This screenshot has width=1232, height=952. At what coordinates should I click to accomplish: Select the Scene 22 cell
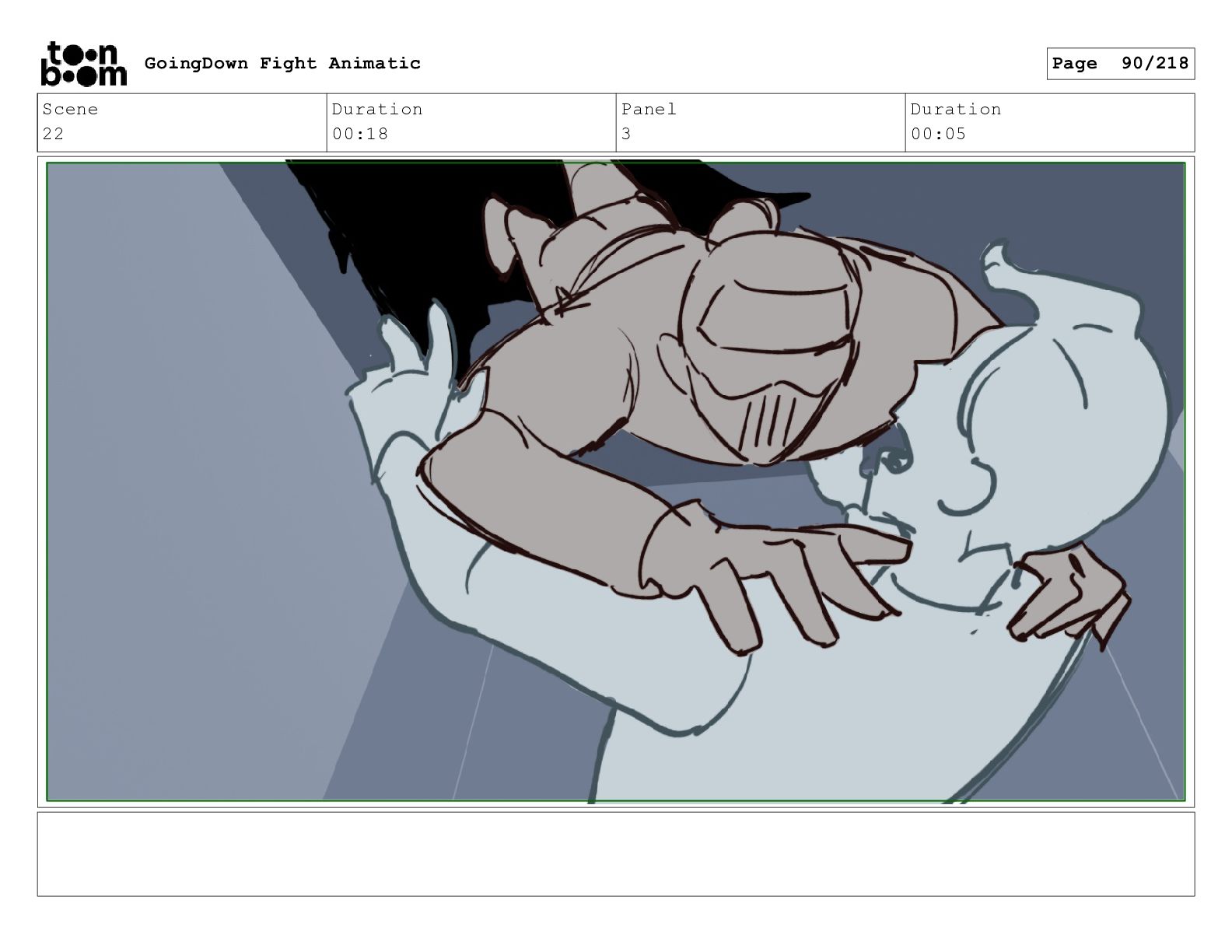[x=182, y=122]
